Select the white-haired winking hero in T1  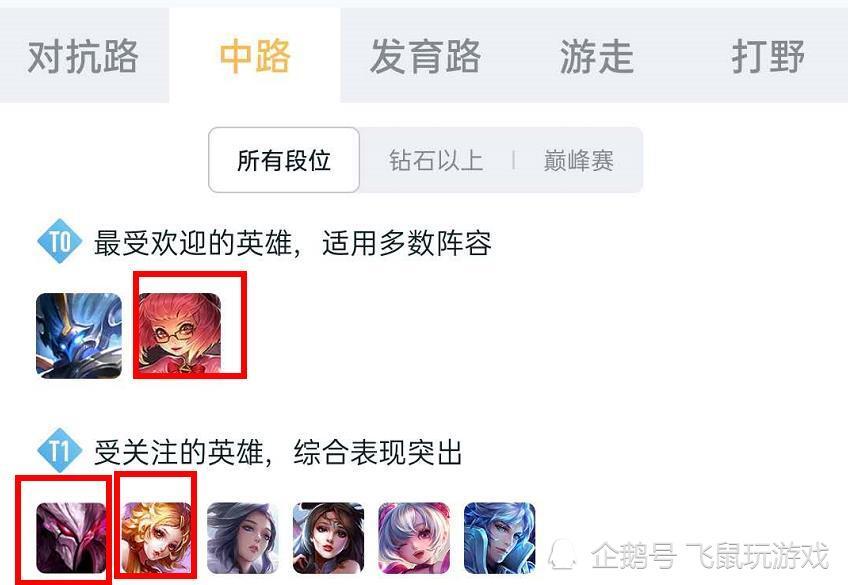pos(414,538)
